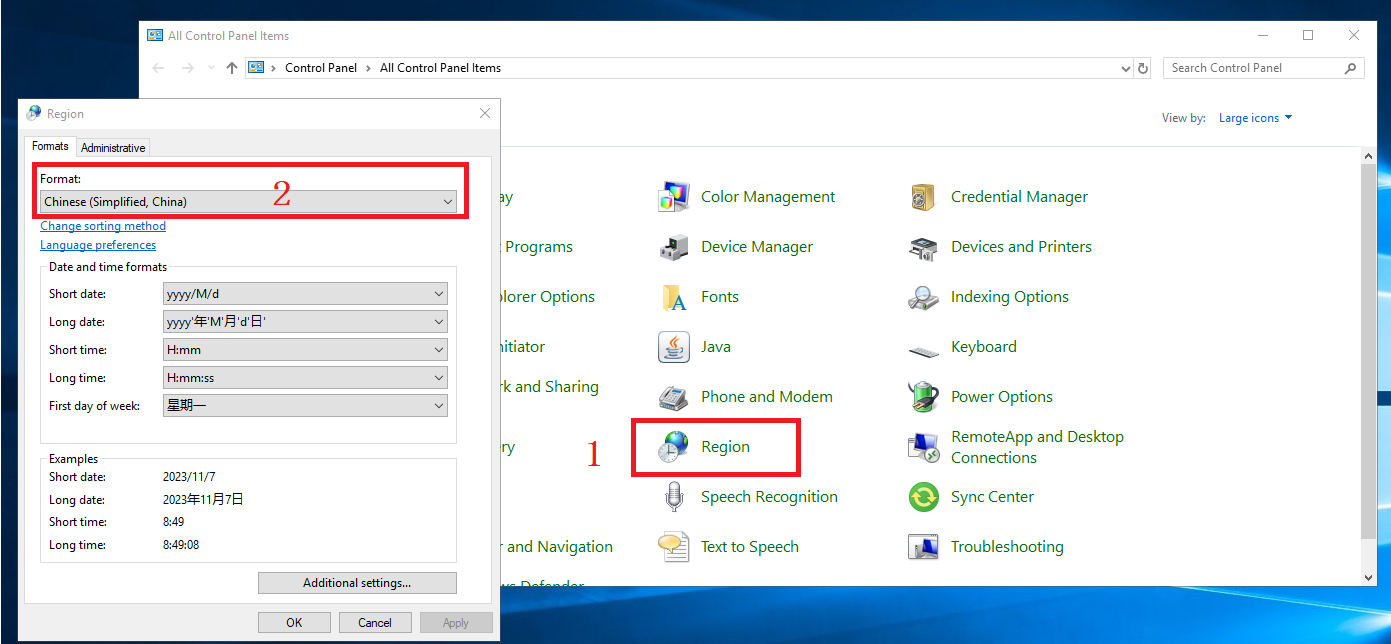Image resolution: width=1391 pixels, height=644 pixels.
Task: Click the Device Manager label
Action: [757, 247]
